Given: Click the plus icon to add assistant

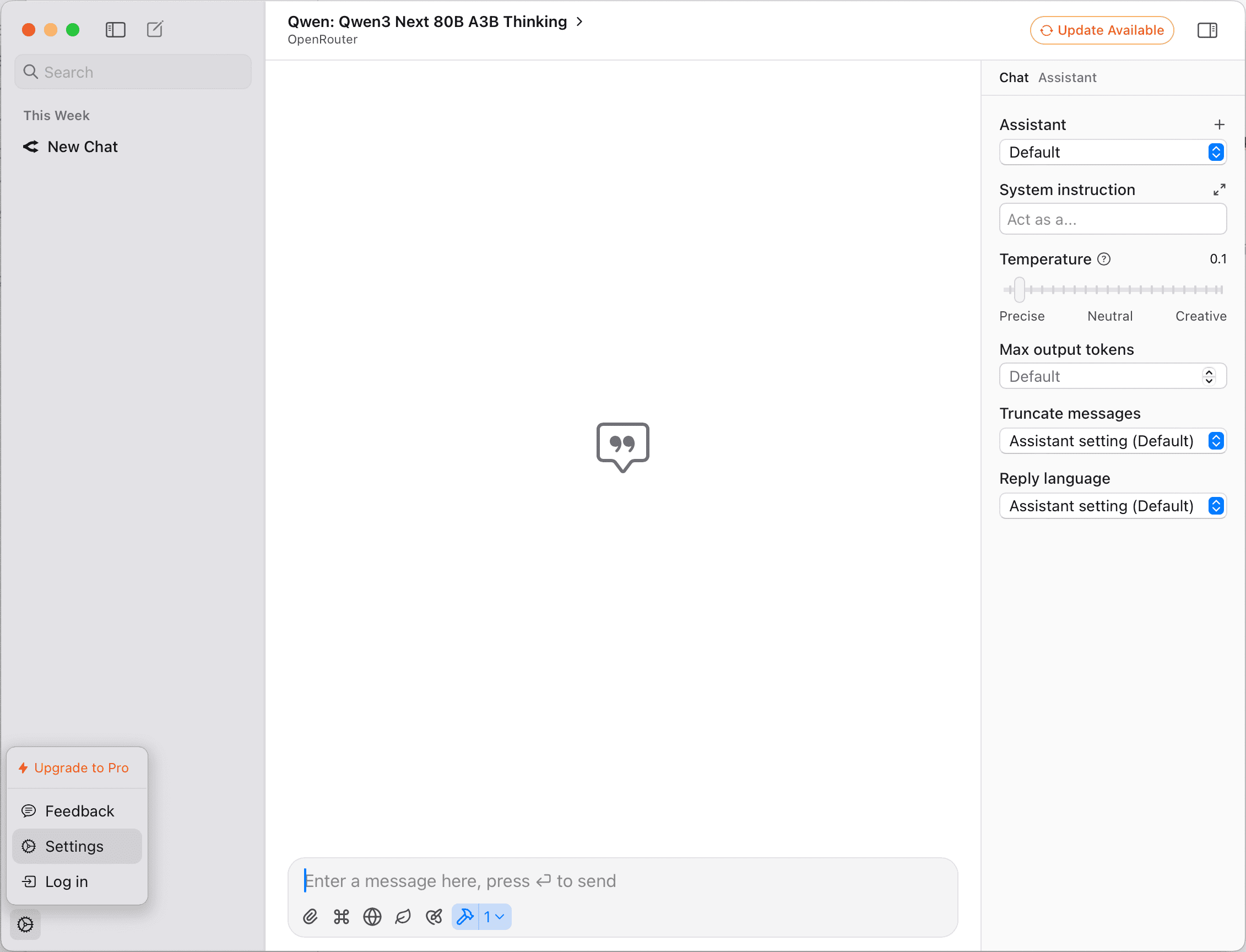Looking at the screenshot, I should tap(1220, 124).
